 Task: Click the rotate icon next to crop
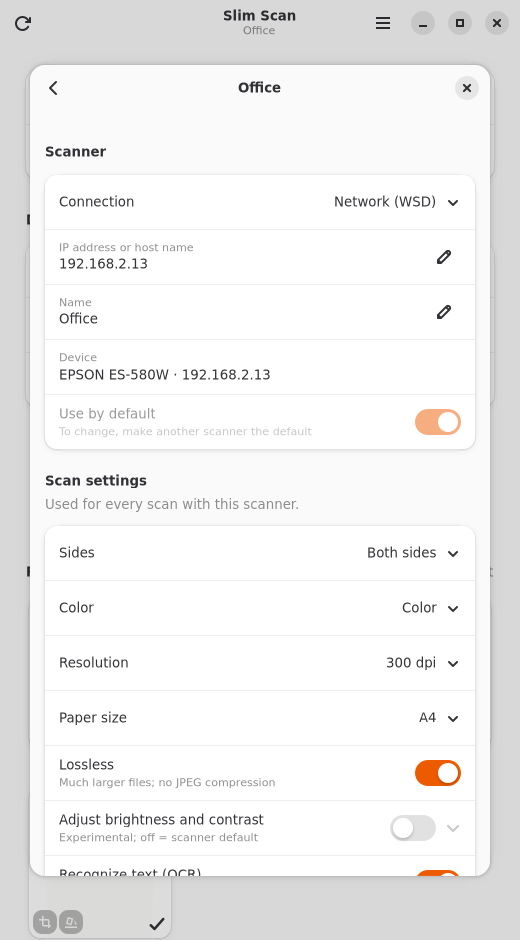click(x=71, y=921)
